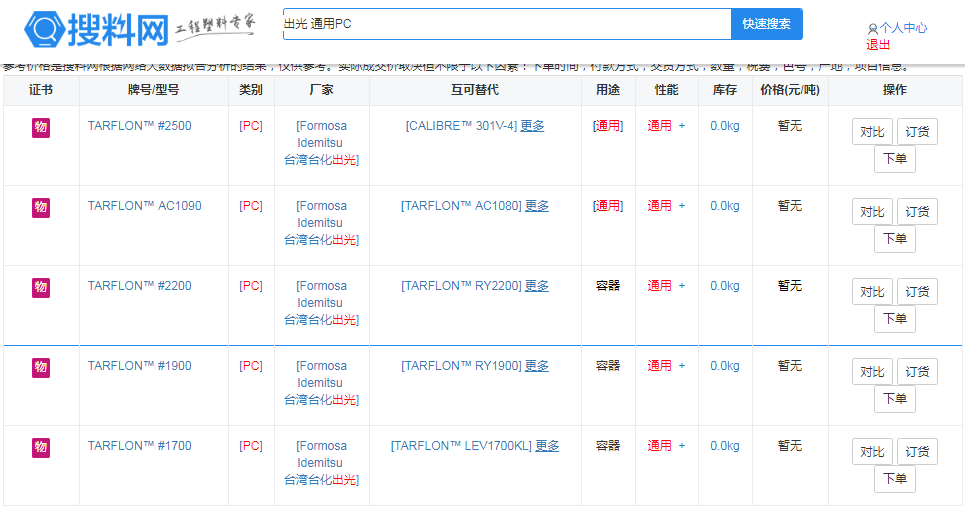Focus the search box containing 出光 通用PC
Viewport: 965px width, 506px height.
(506, 24)
